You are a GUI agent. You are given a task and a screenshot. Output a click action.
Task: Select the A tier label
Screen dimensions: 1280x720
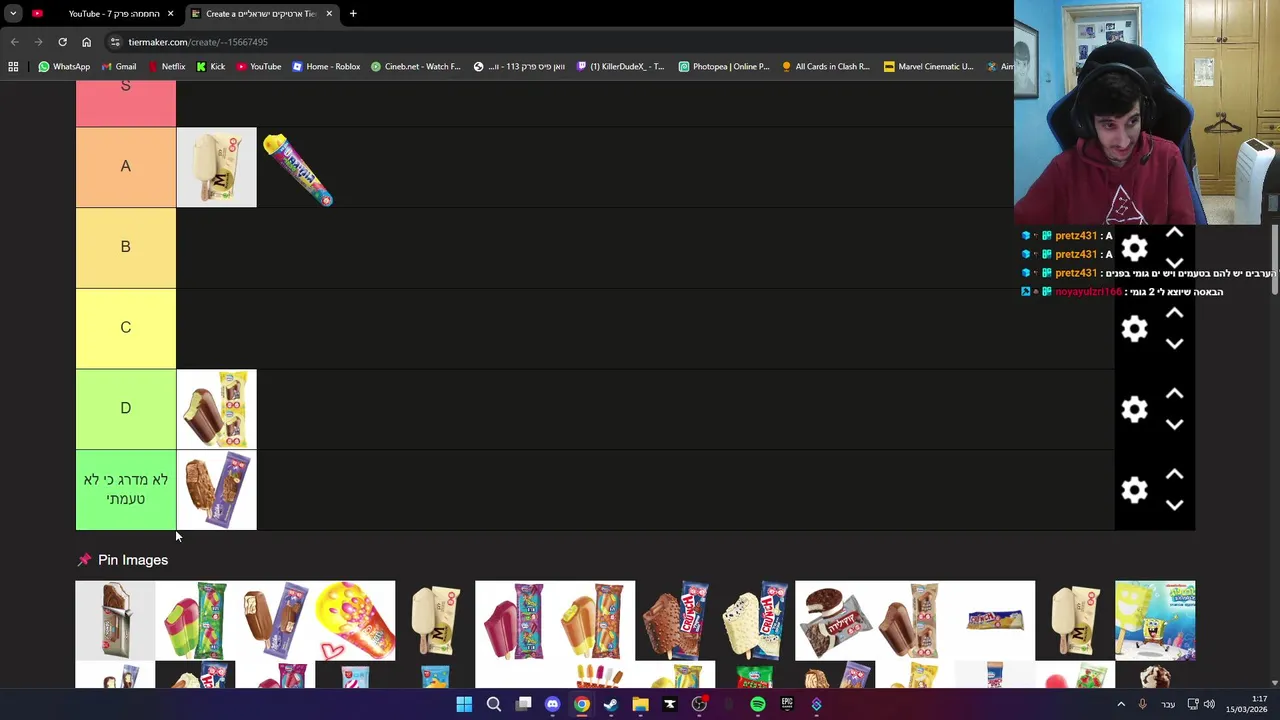[126, 167]
